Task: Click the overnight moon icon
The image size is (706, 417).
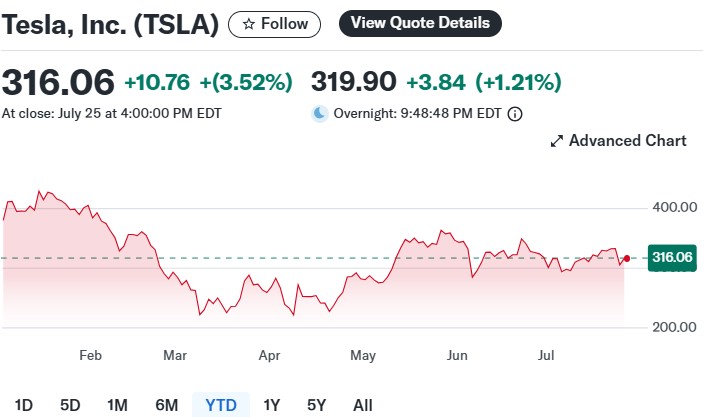Action: [320, 113]
